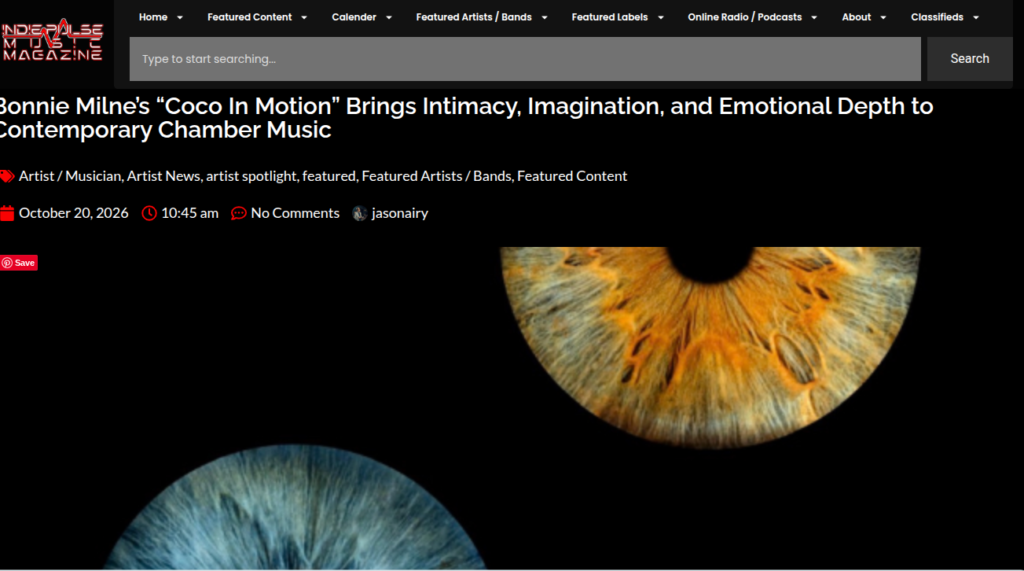The image size is (1024, 571).
Task: Expand the Calender dropdown arrow
Action: click(389, 18)
